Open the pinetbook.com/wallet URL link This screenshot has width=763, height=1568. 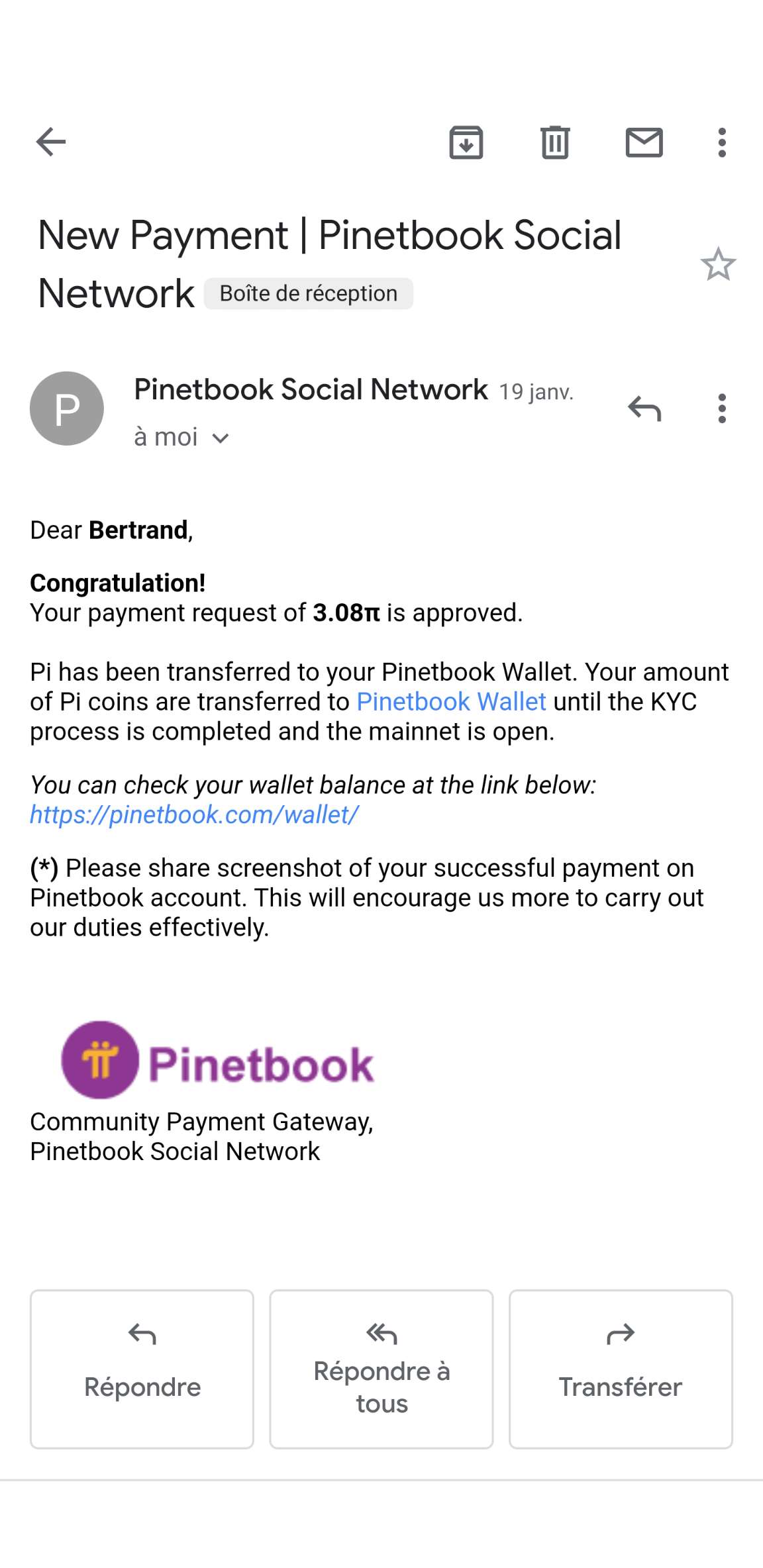coord(194,814)
